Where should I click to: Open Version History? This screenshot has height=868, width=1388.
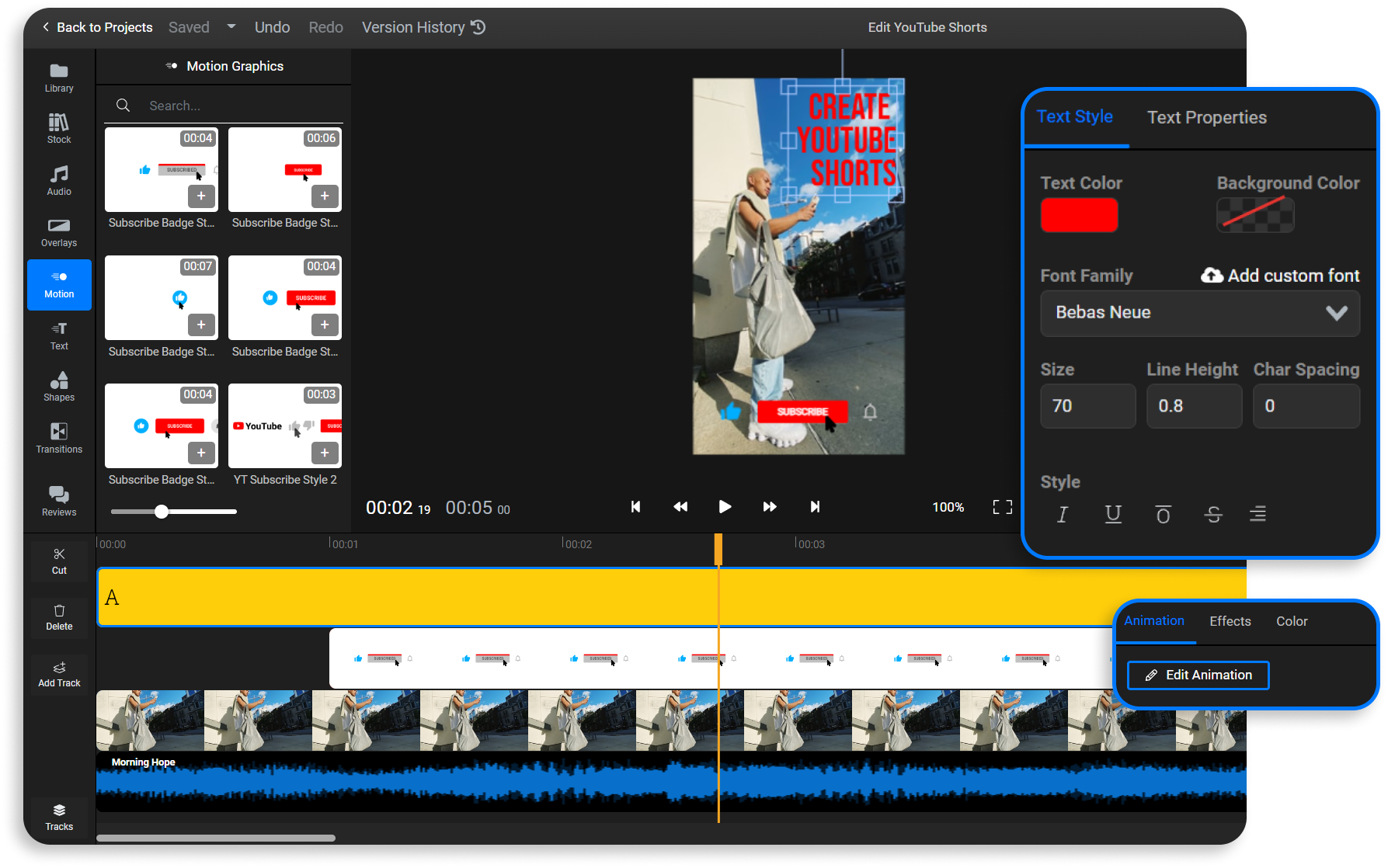tap(423, 27)
